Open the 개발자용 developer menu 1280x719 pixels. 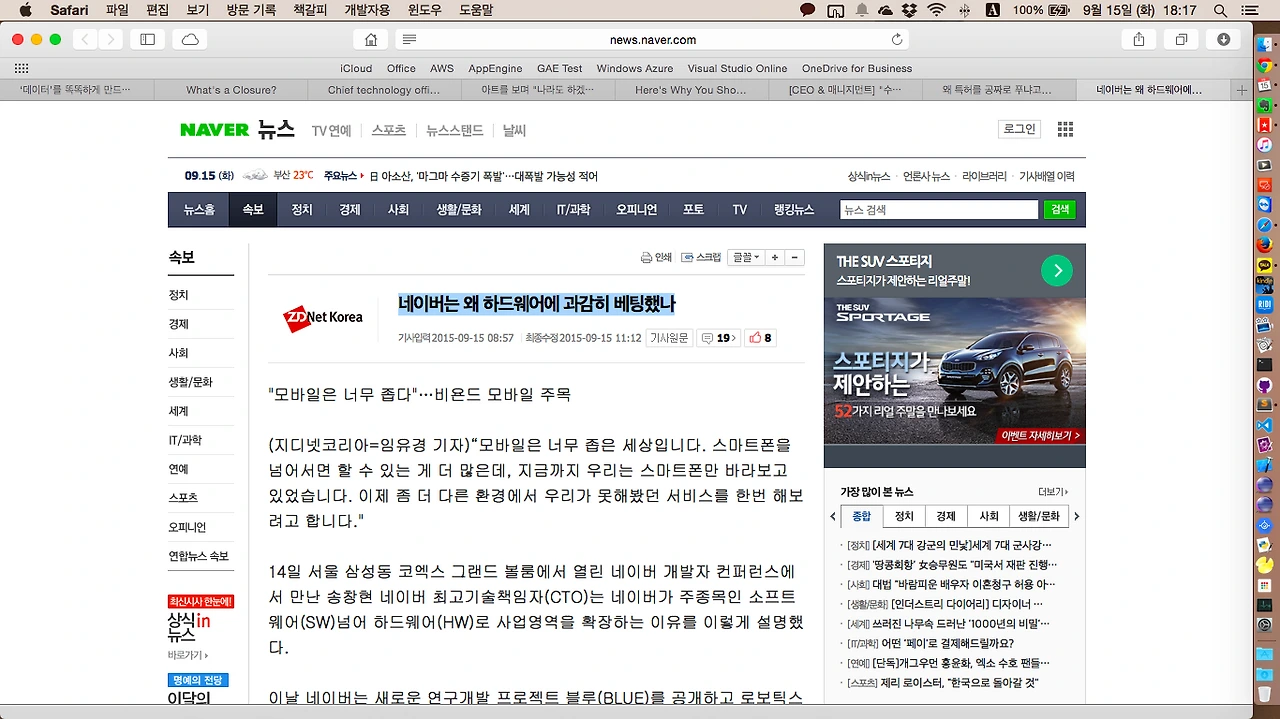367,10
